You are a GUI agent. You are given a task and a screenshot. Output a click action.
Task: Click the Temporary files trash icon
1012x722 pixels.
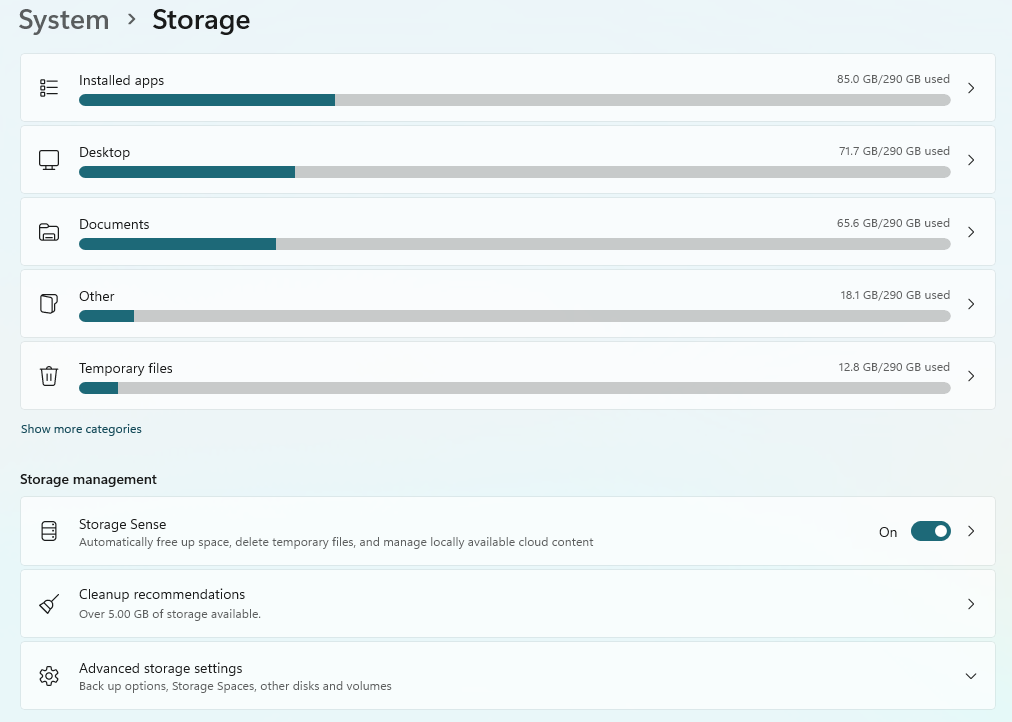[x=49, y=376]
